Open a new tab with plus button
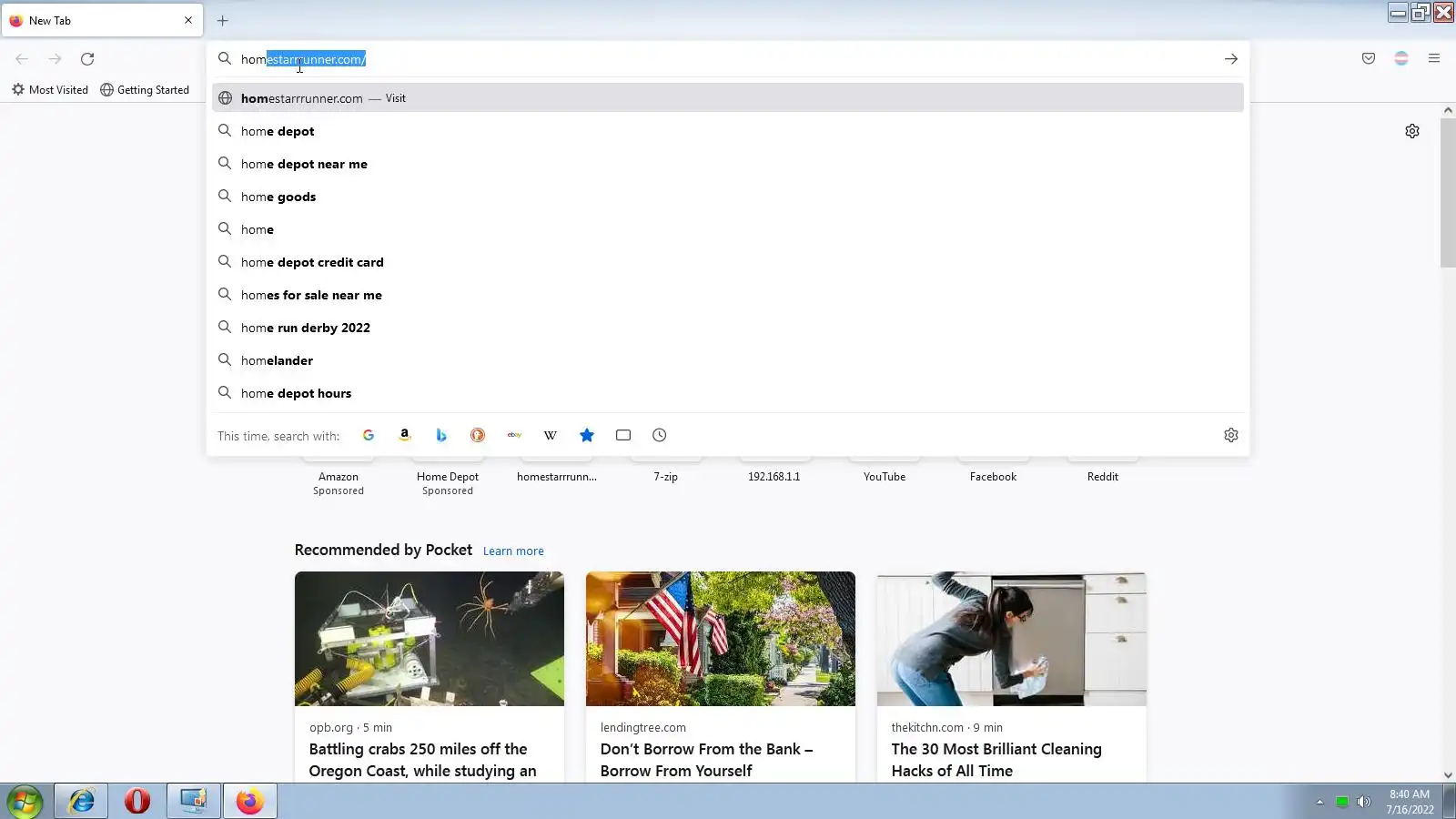The width and height of the screenshot is (1456, 819). pyautogui.click(x=222, y=20)
